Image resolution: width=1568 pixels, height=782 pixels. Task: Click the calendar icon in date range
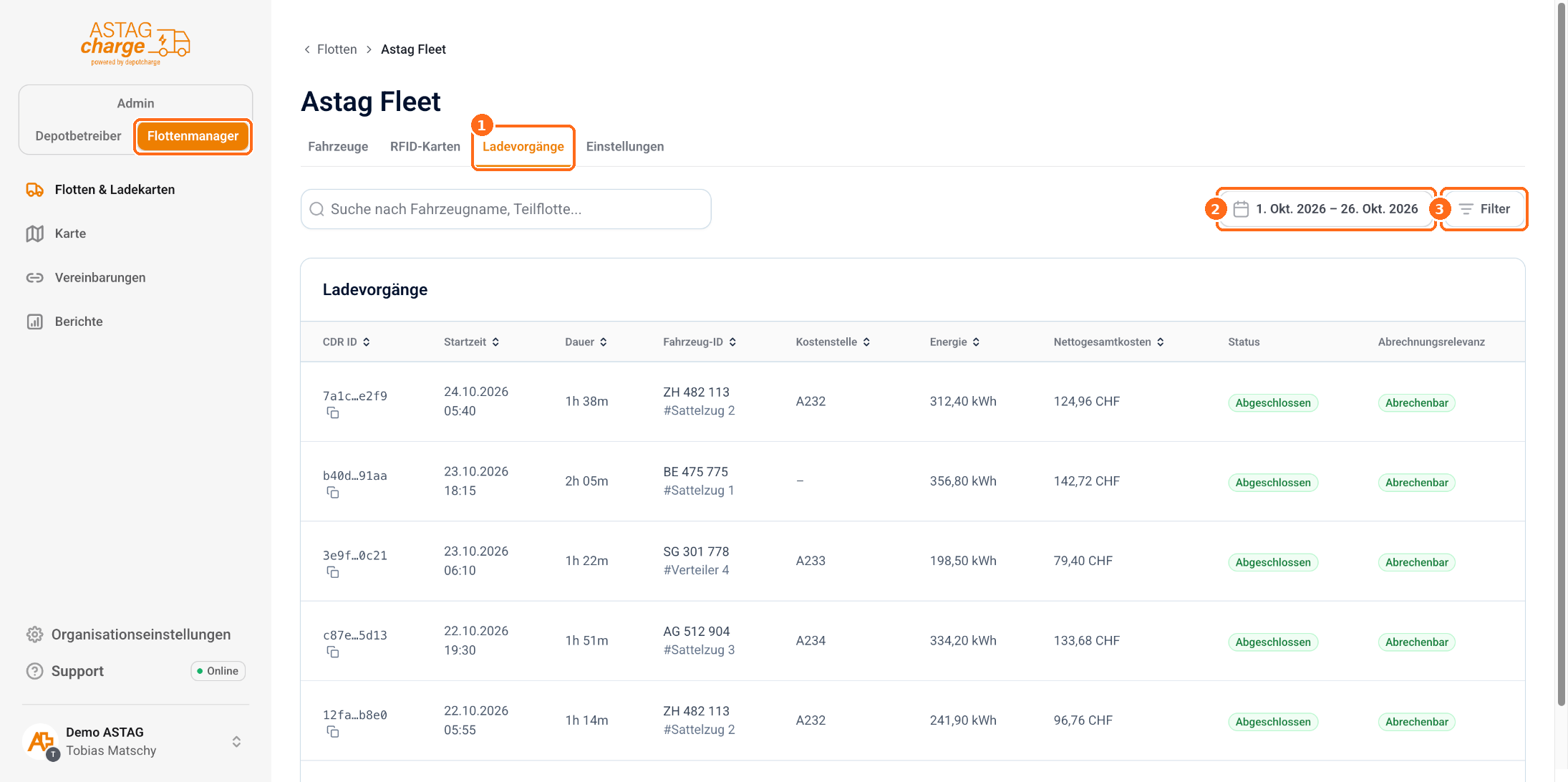1241,209
